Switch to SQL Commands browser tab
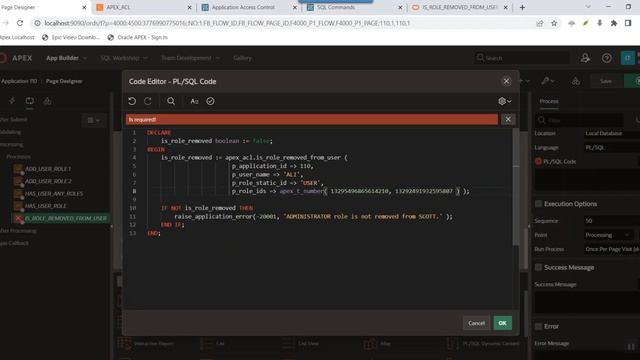 (354, 7)
